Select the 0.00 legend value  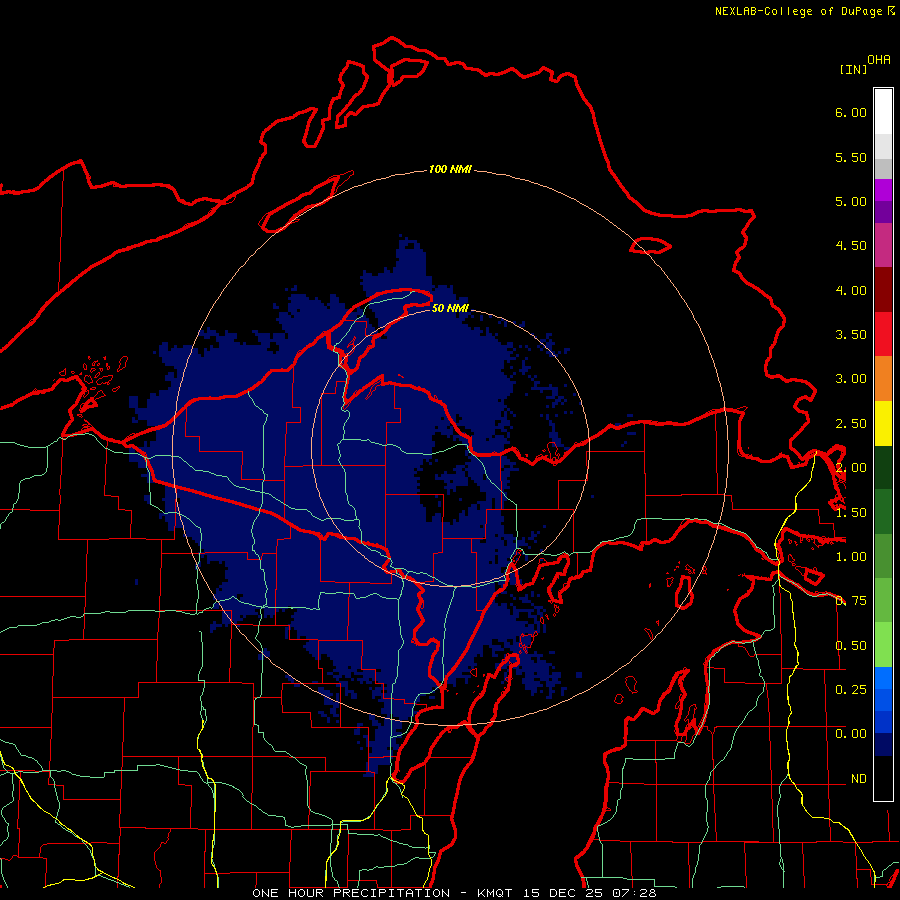[851, 734]
